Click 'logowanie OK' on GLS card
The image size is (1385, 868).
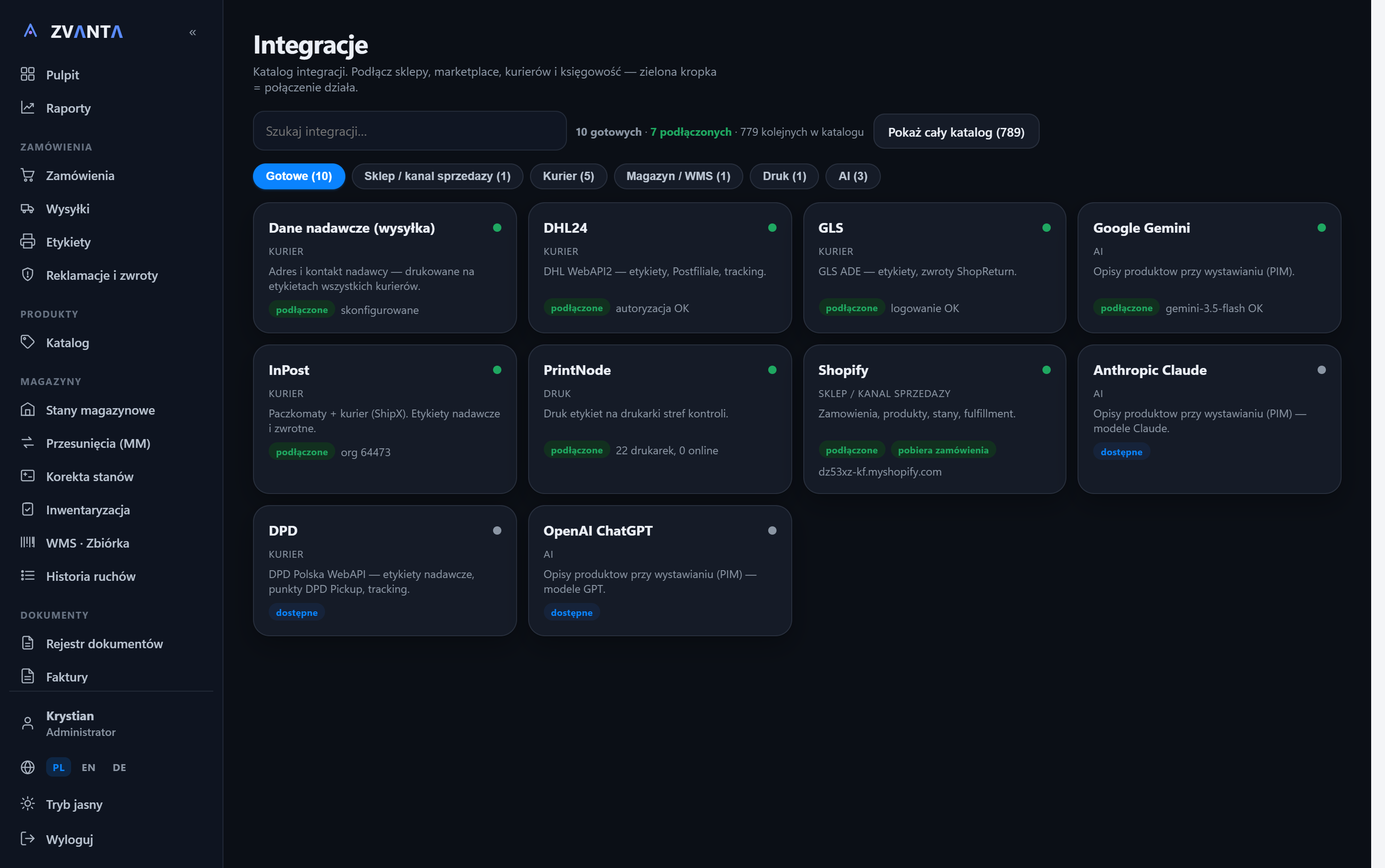(924, 307)
